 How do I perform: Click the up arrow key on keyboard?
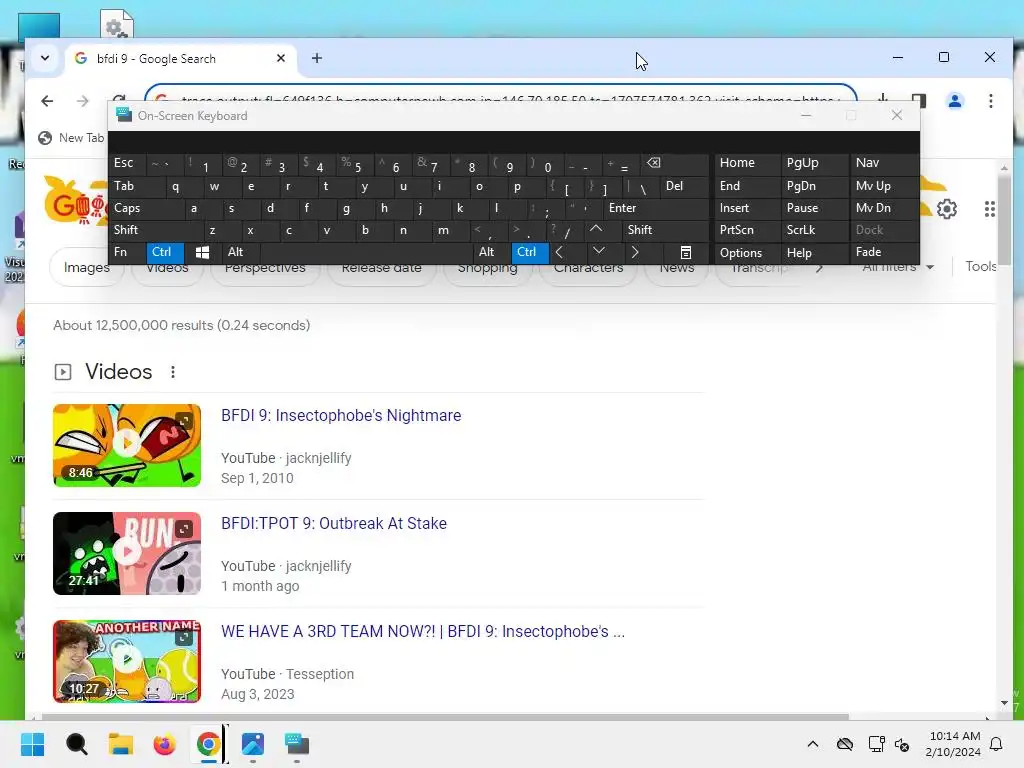coord(596,230)
